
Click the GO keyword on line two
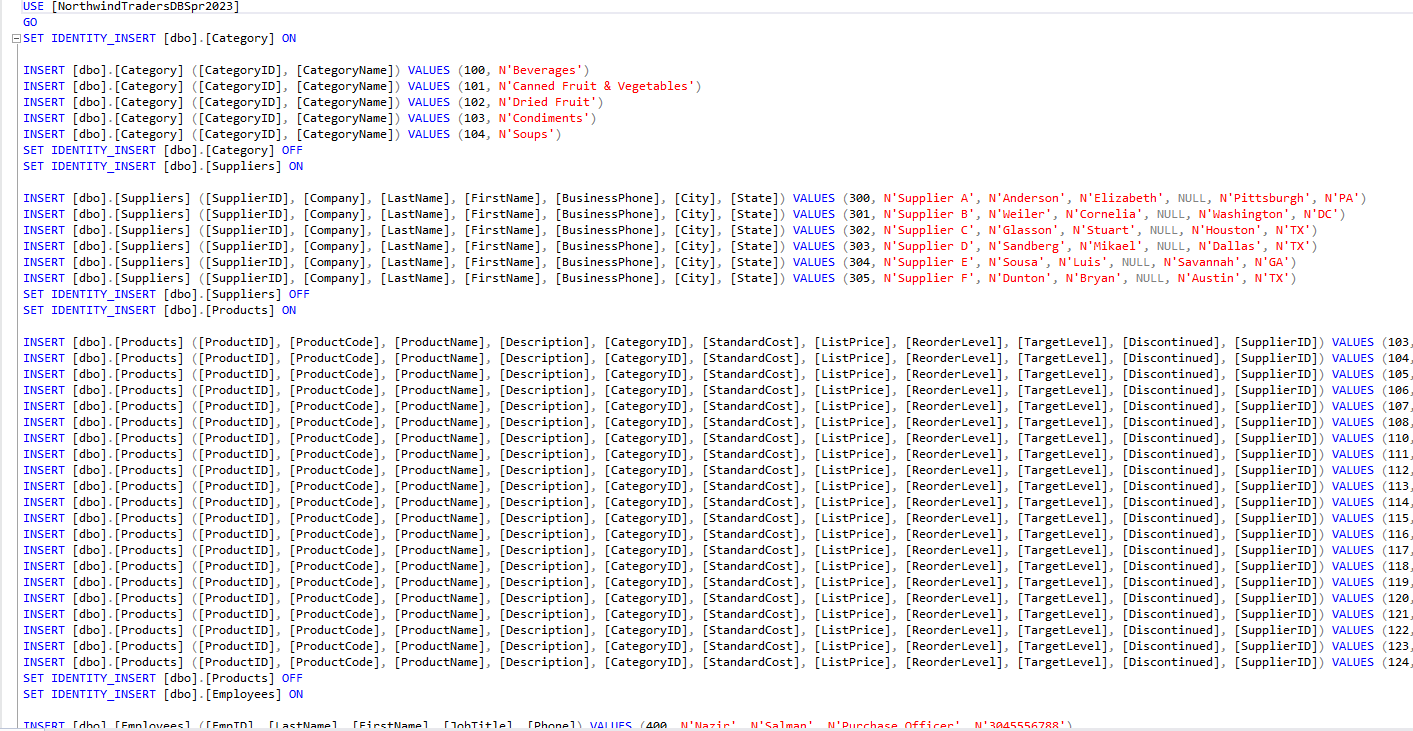click(x=29, y=21)
